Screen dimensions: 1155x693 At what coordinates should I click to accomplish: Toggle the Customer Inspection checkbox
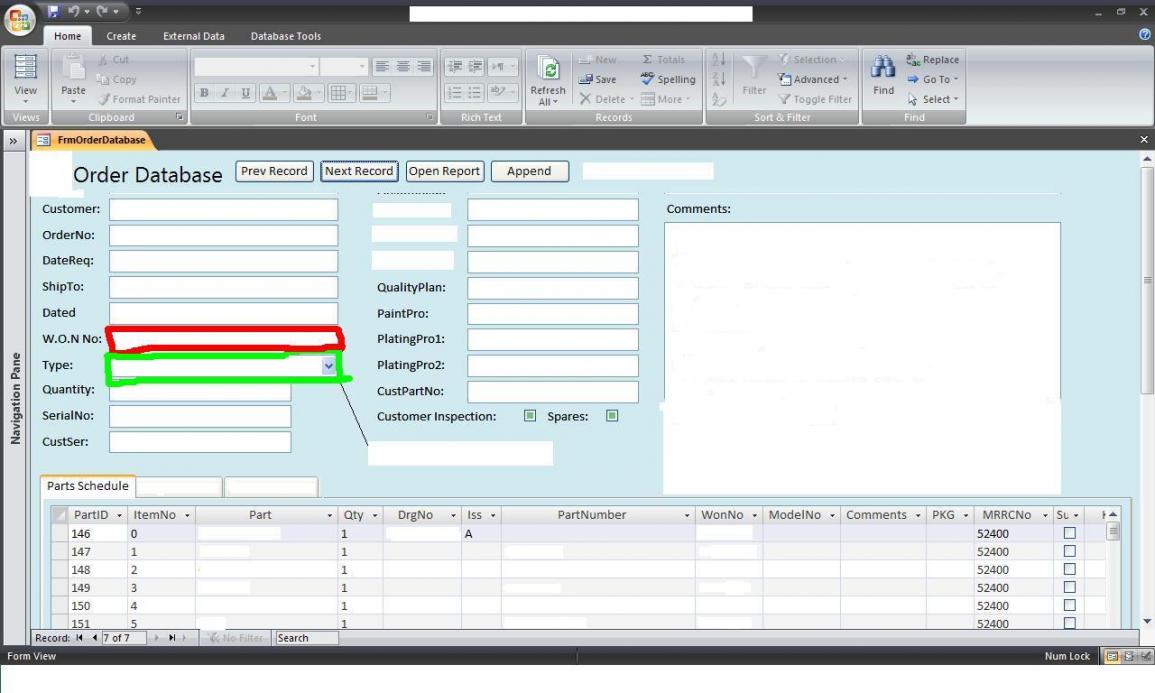click(530, 416)
